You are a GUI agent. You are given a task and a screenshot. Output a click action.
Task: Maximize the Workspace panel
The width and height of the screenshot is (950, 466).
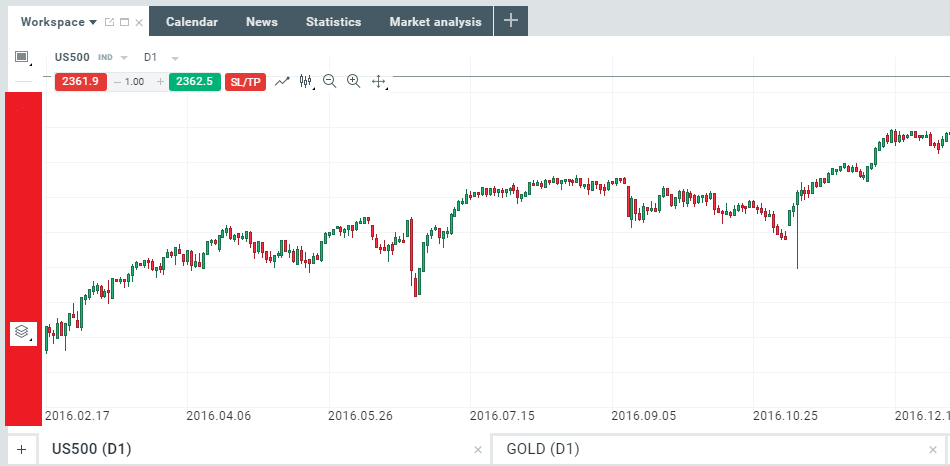pyautogui.click(x=124, y=22)
